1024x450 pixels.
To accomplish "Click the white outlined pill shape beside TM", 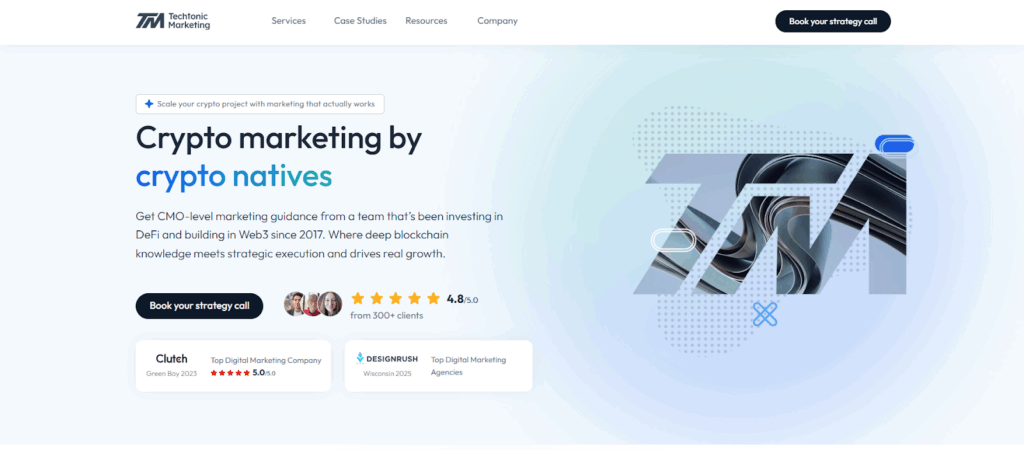I will point(673,240).
